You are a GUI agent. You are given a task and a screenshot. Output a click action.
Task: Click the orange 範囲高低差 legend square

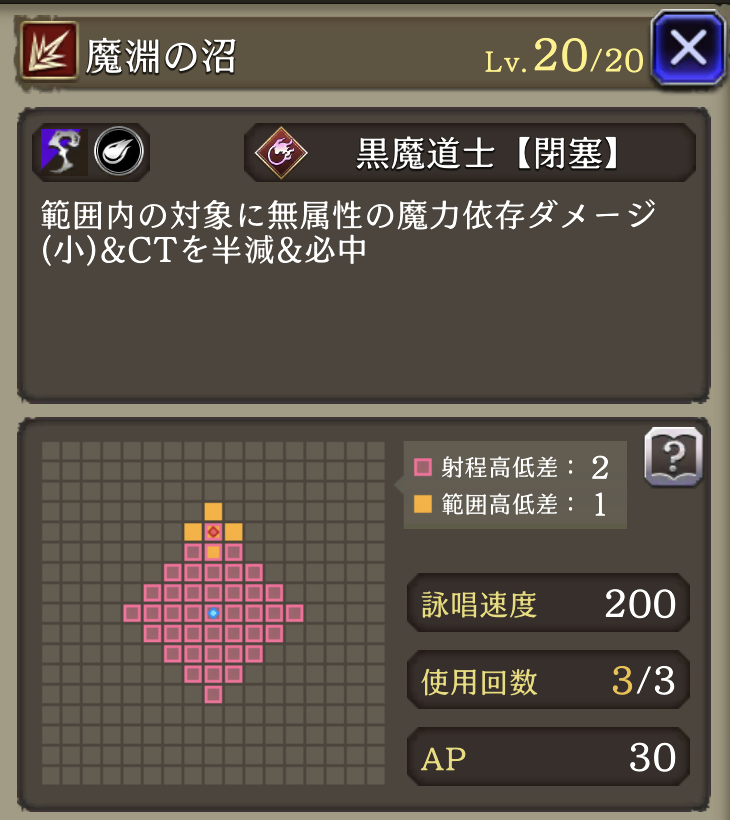[423, 504]
